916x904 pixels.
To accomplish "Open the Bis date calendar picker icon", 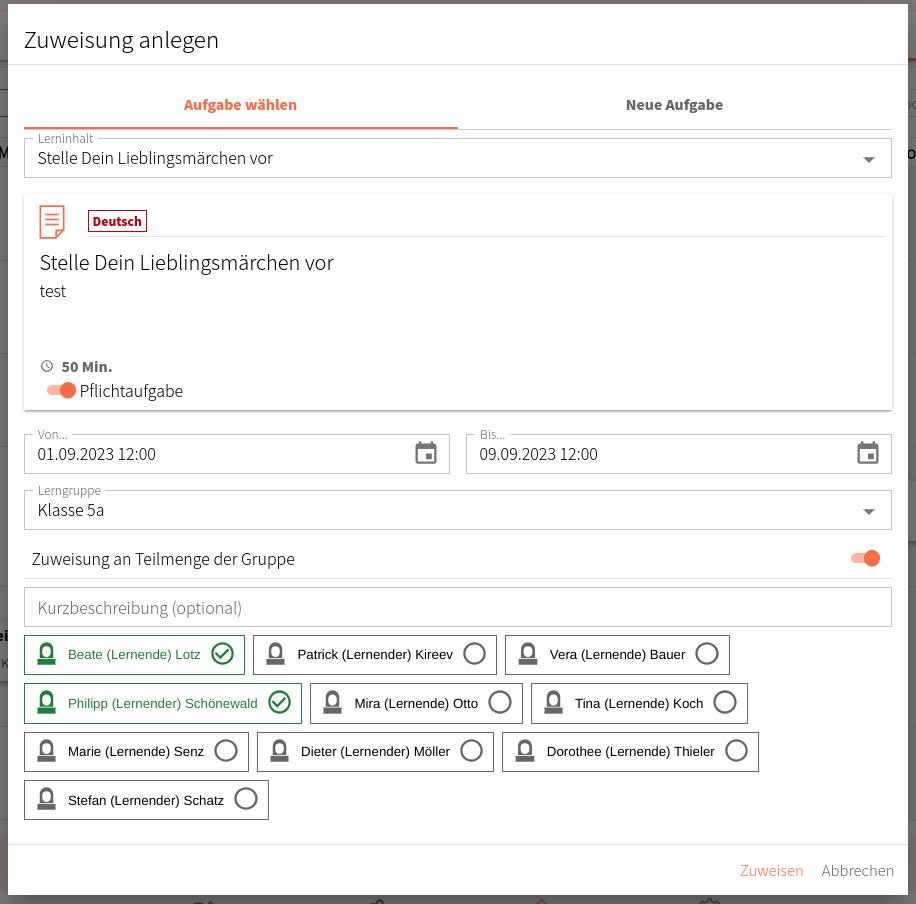I will [x=868, y=453].
